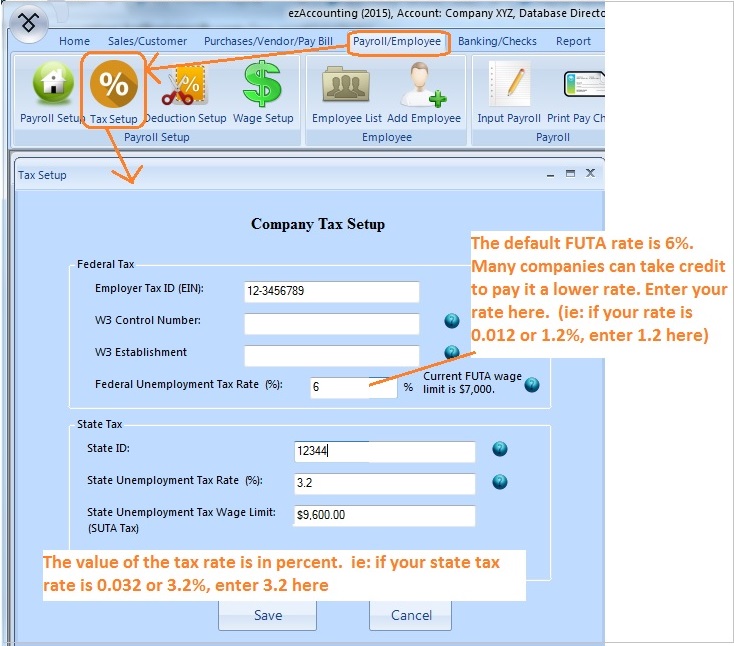This screenshot has width=734, height=646.
Task: Open the Employee List icon
Action: click(346, 87)
